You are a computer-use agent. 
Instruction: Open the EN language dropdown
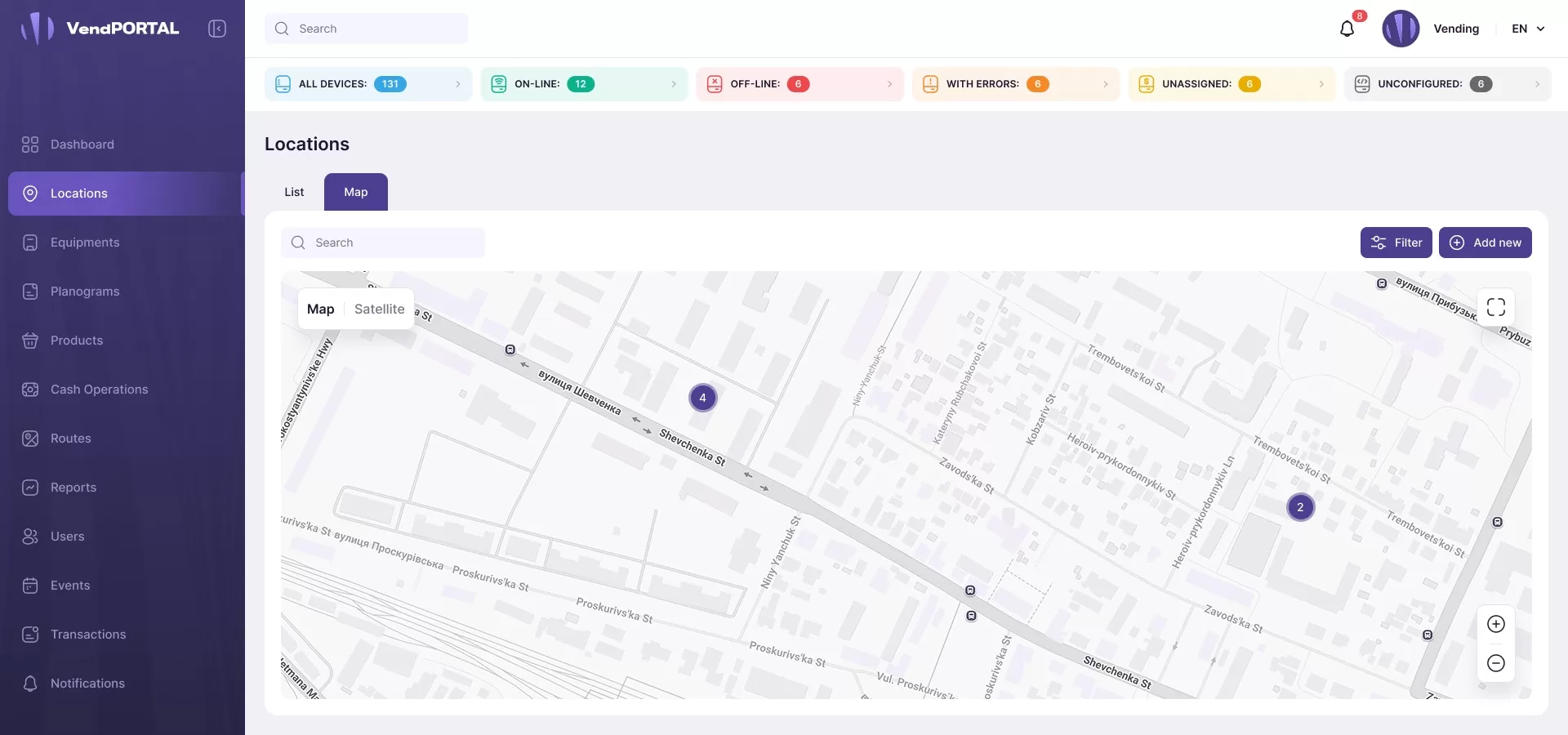click(x=1528, y=29)
